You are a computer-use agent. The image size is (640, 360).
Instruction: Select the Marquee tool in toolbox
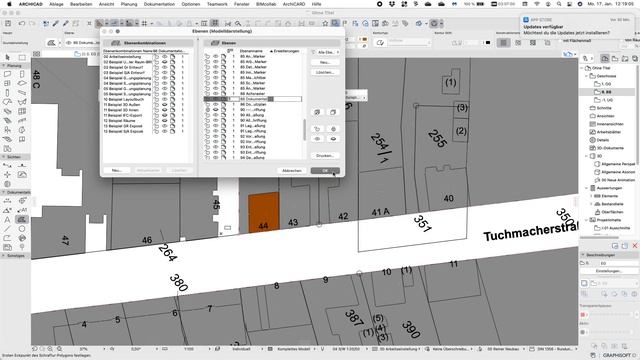click(22, 58)
